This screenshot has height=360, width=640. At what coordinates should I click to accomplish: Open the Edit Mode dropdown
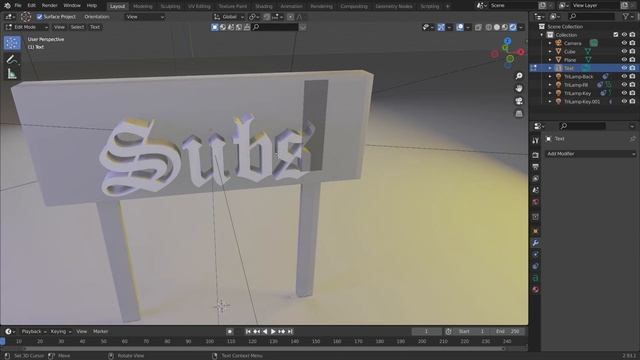(x=27, y=27)
